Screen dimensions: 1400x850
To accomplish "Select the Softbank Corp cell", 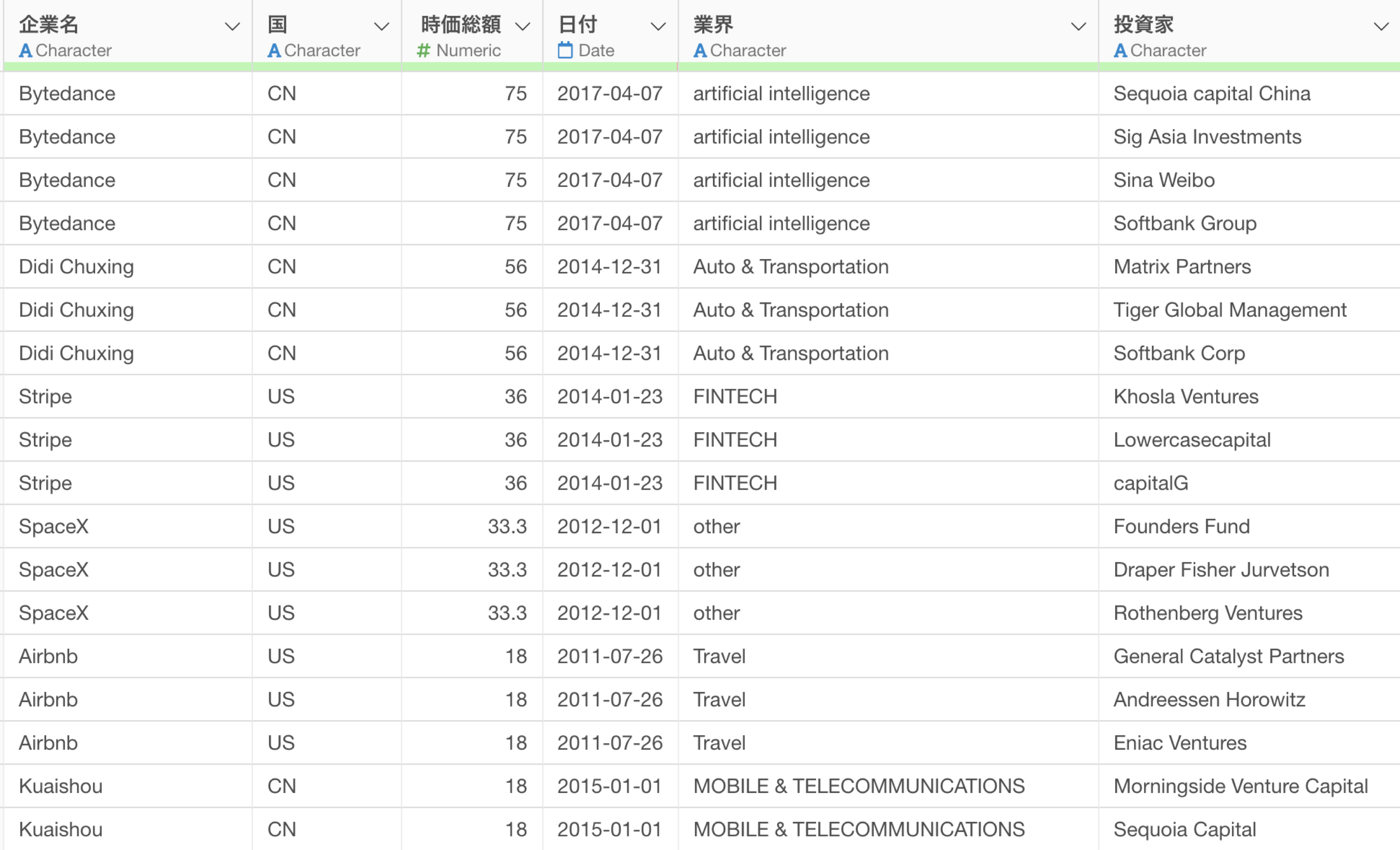I will 1249,353.
